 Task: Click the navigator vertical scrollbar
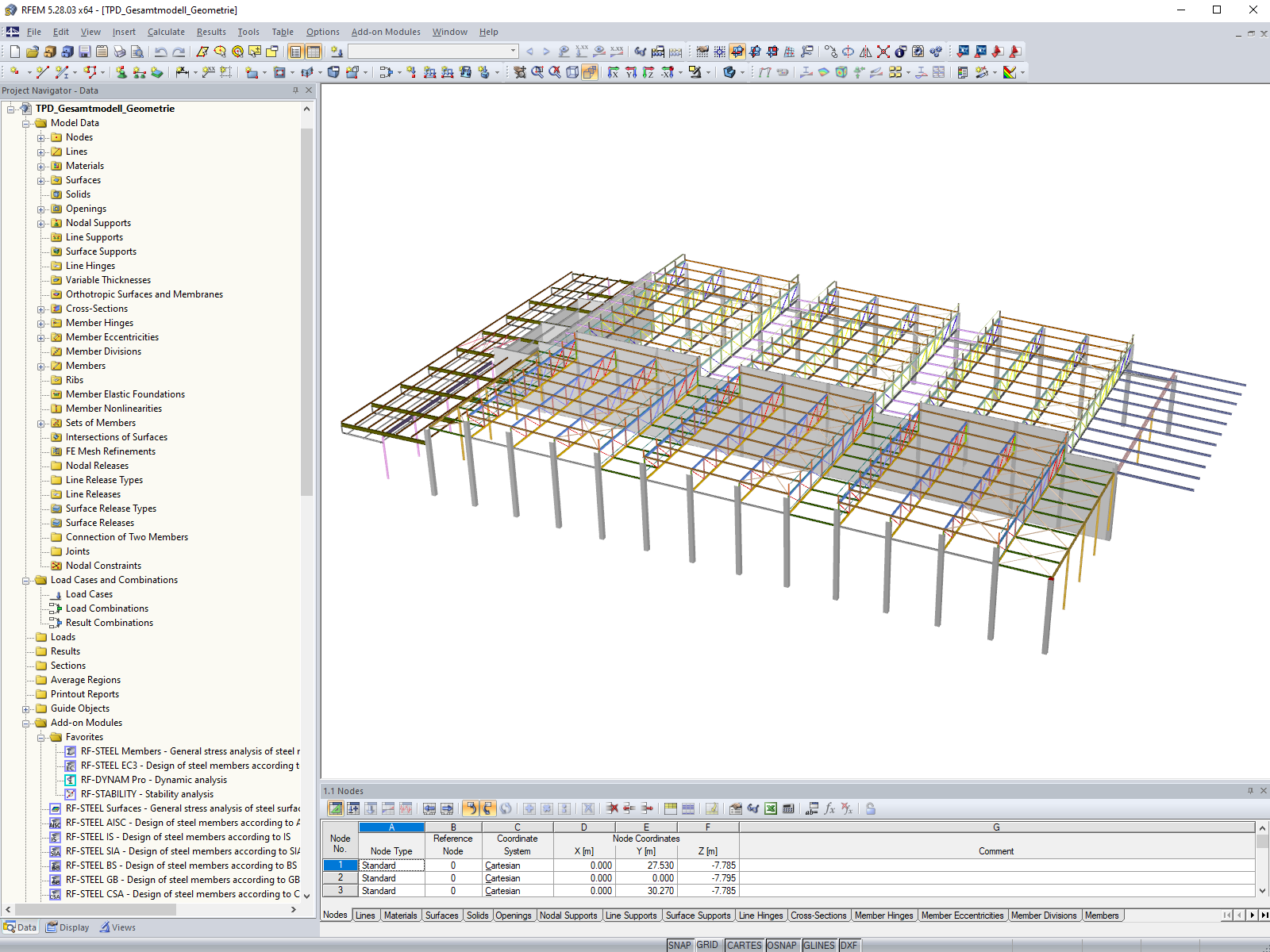point(306,313)
